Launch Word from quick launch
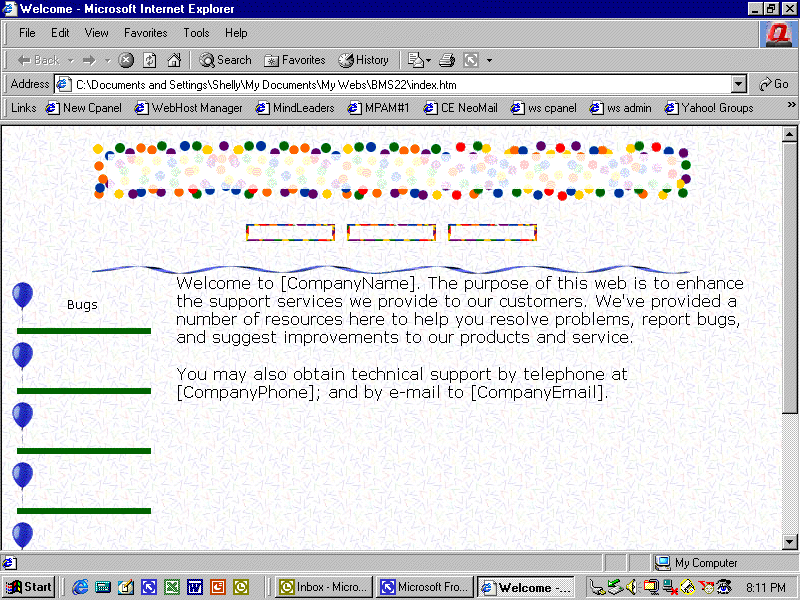800x600 pixels. coord(194,587)
